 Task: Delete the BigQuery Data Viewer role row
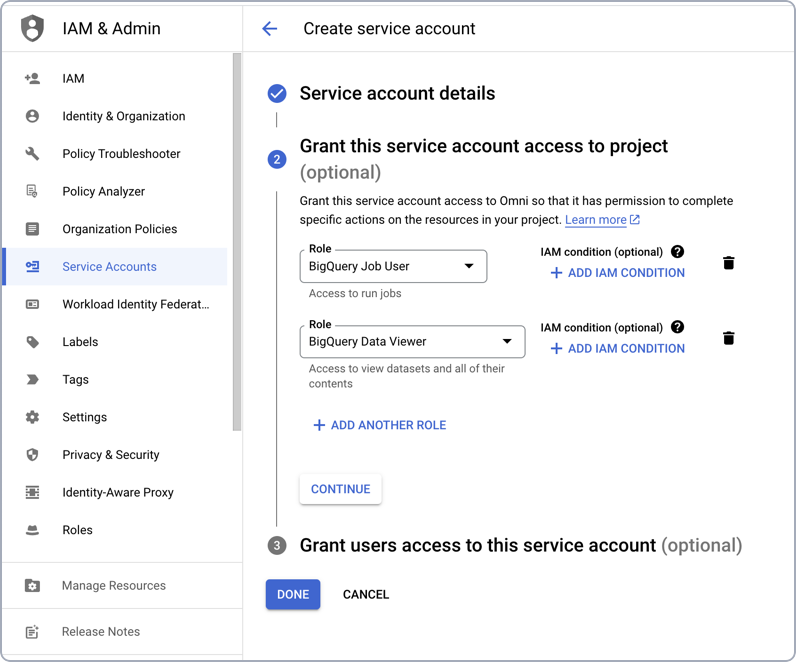tap(729, 338)
